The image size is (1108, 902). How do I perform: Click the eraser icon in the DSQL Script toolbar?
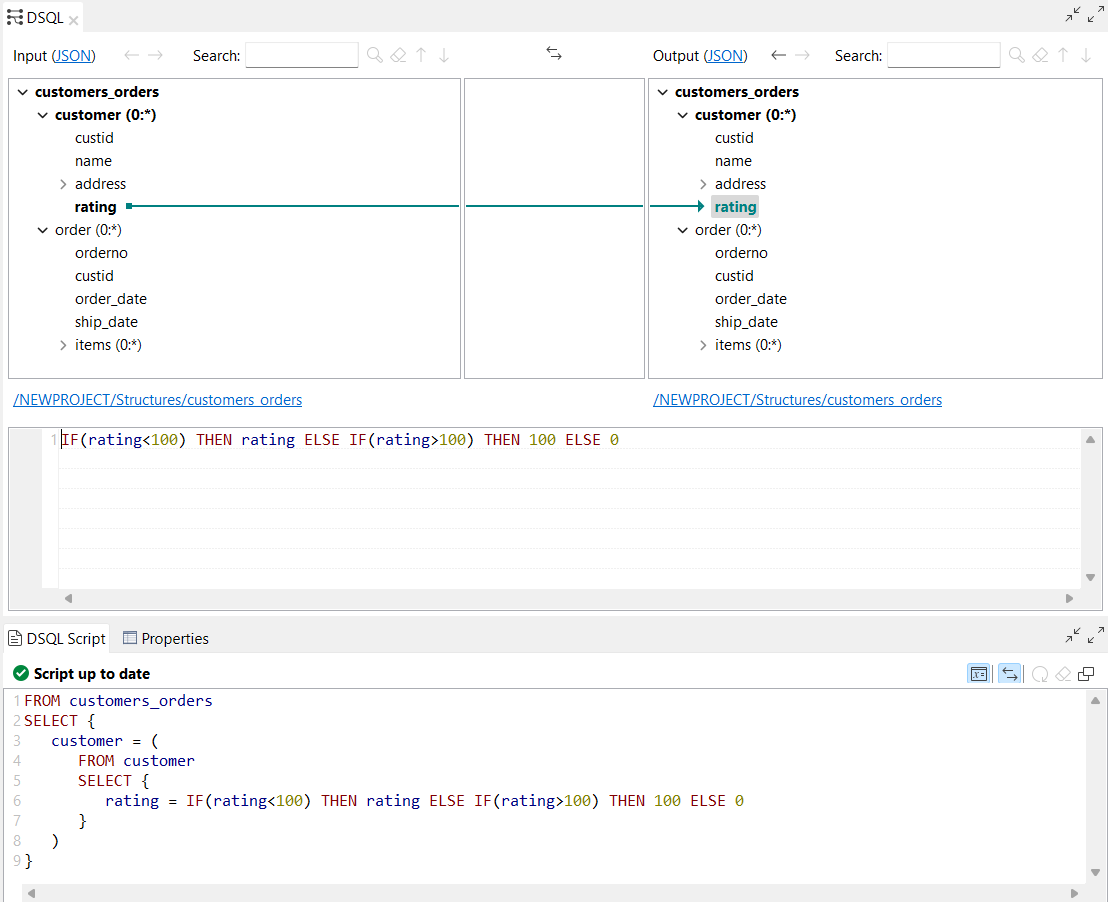pos(1063,674)
